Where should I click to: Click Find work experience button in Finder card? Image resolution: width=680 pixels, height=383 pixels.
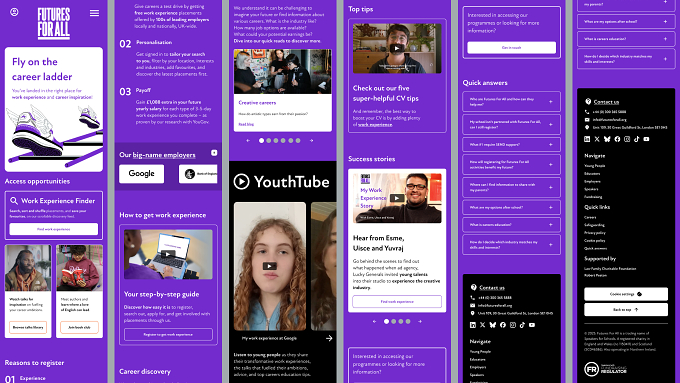[x=54, y=229]
